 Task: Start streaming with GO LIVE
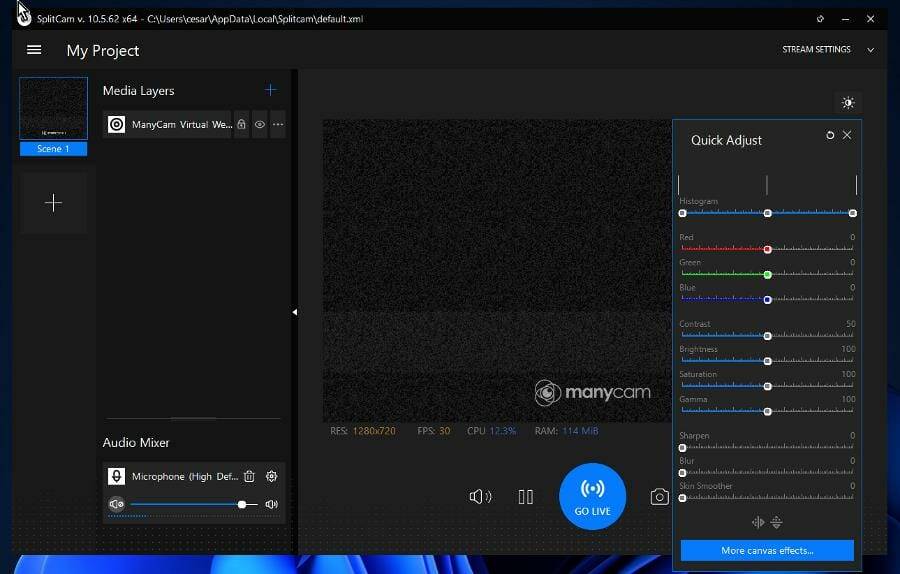coord(592,496)
